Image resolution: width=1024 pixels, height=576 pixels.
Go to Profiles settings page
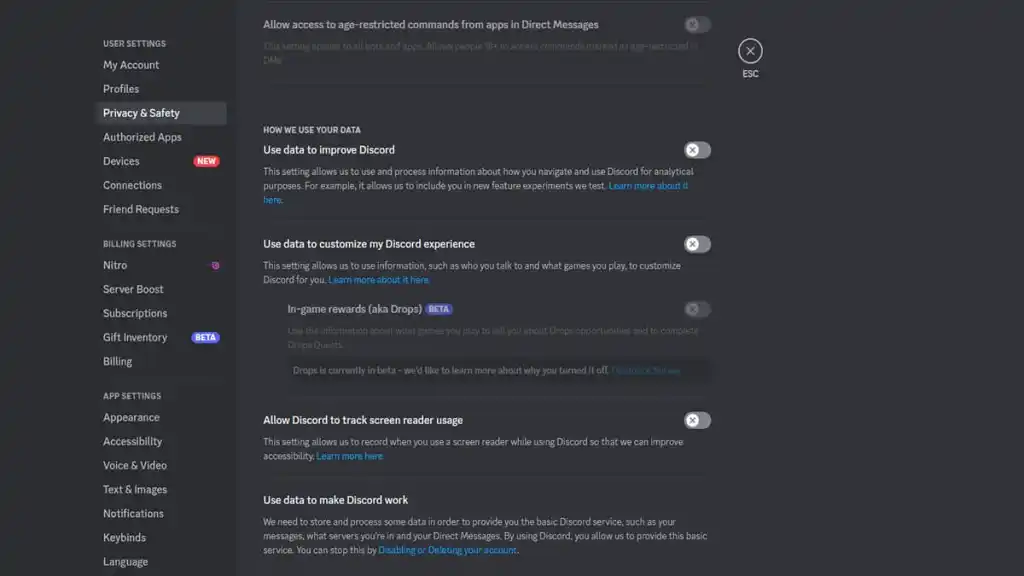point(121,89)
